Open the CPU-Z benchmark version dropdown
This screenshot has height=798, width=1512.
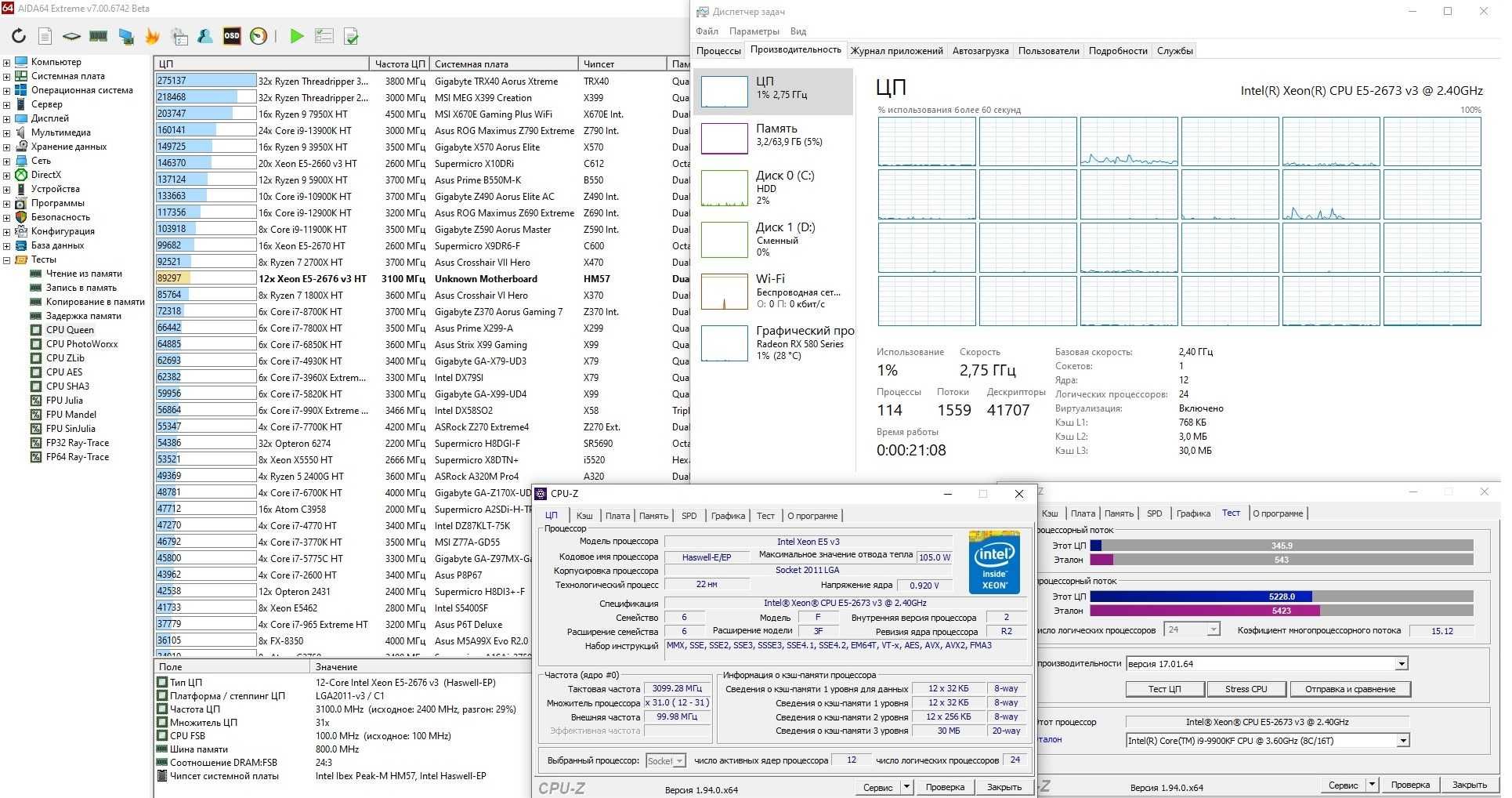pos(1402,664)
